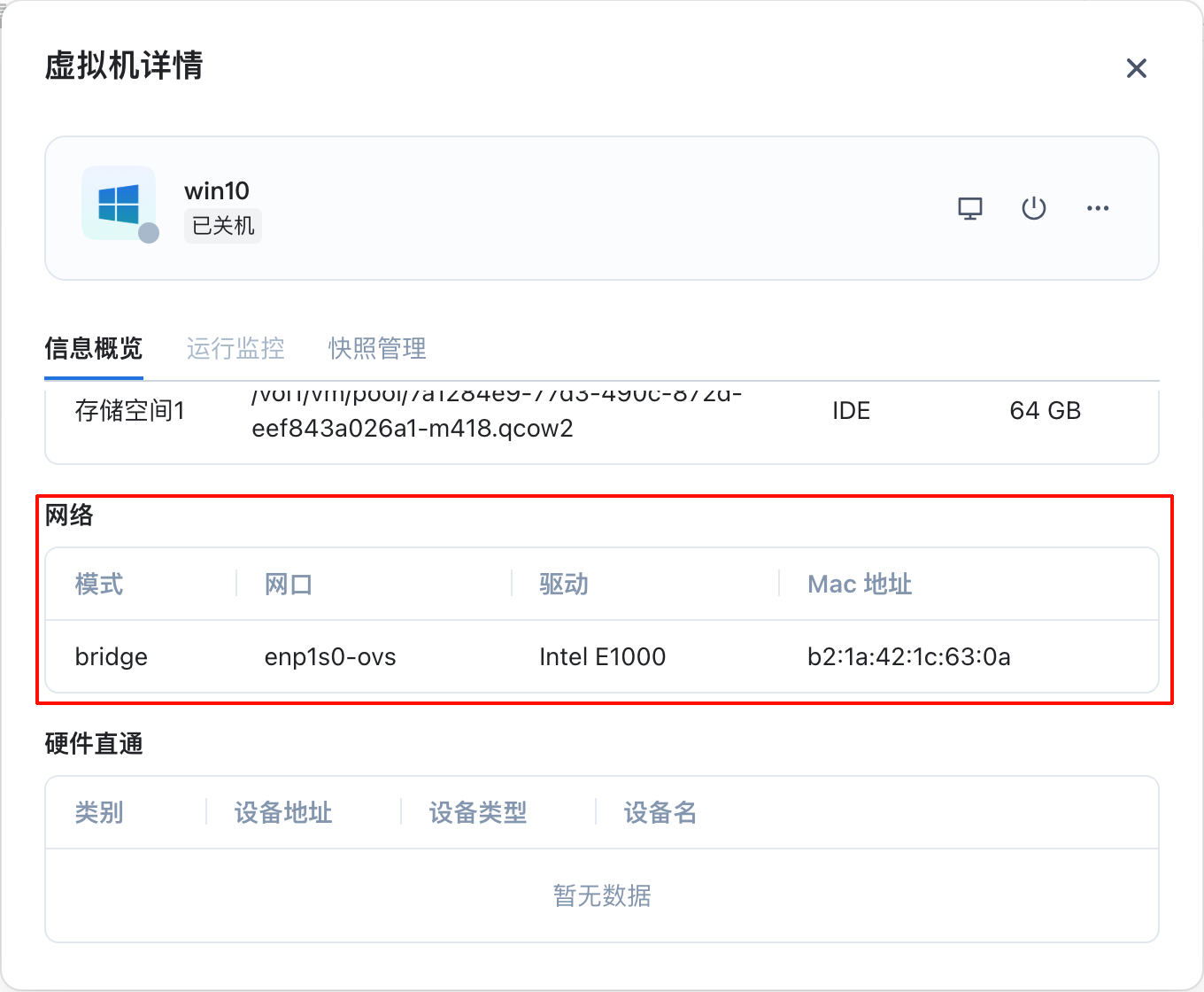The width and height of the screenshot is (1204, 992).
Task: Select the 信息概览 tab
Action: (x=94, y=348)
